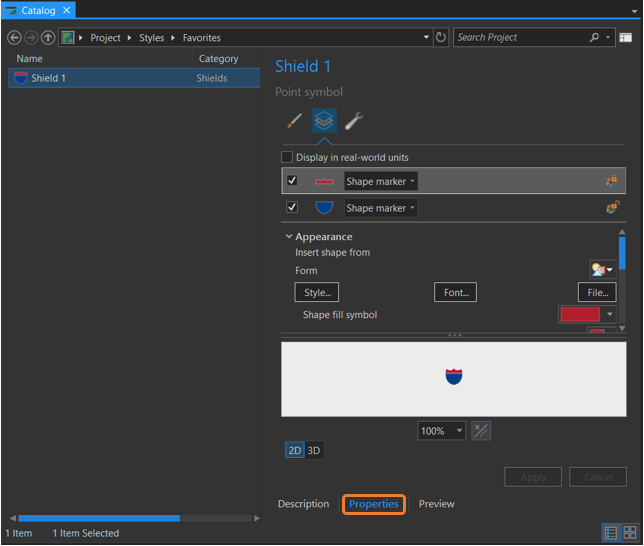Click the shield symbol preview area
This screenshot has width=644, height=546.
pyautogui.click(x=454, y=379)
